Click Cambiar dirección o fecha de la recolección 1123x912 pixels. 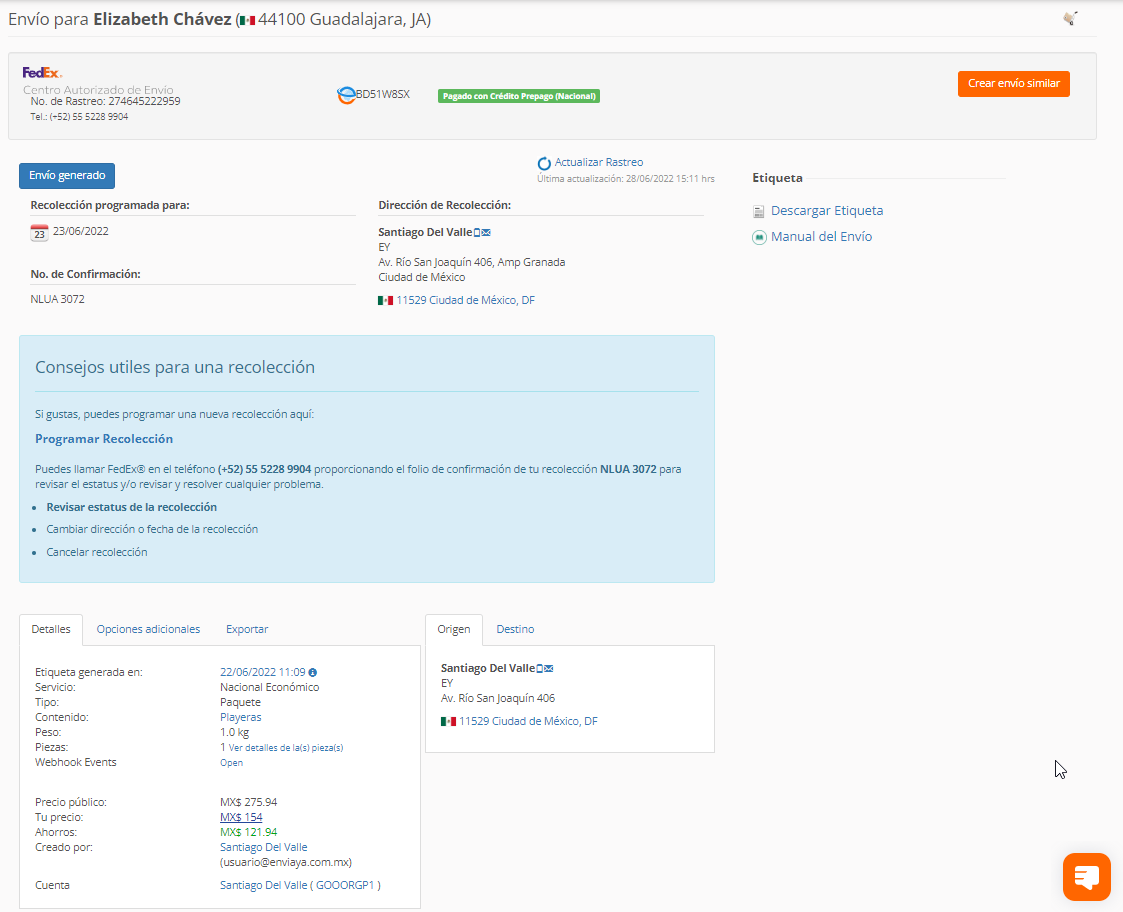[x=152, y=529]
